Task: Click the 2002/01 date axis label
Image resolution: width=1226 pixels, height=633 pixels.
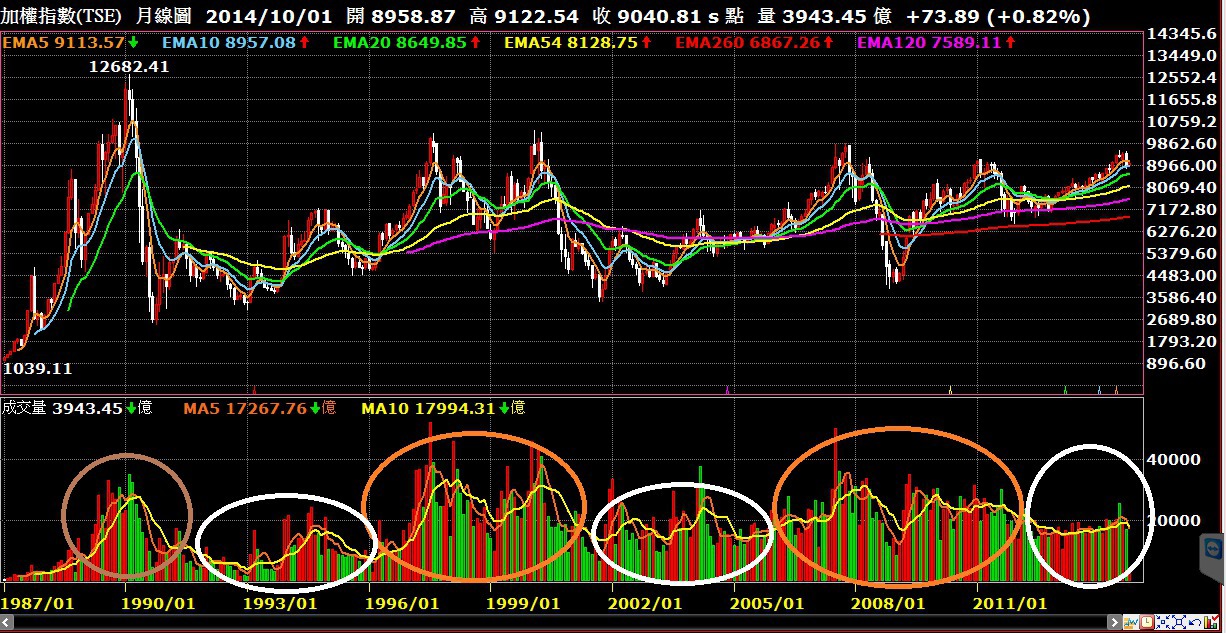Action: tap(646, 604)
